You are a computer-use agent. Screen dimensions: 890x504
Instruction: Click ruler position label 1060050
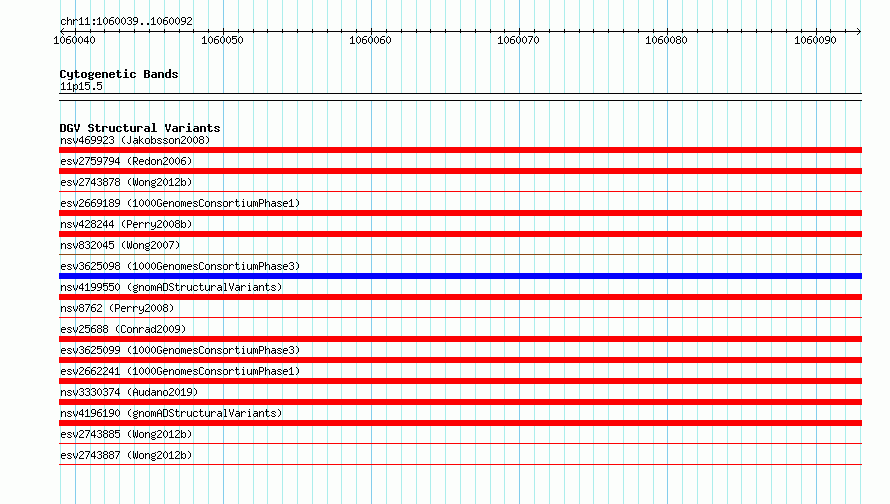click(x=222, y=40)
